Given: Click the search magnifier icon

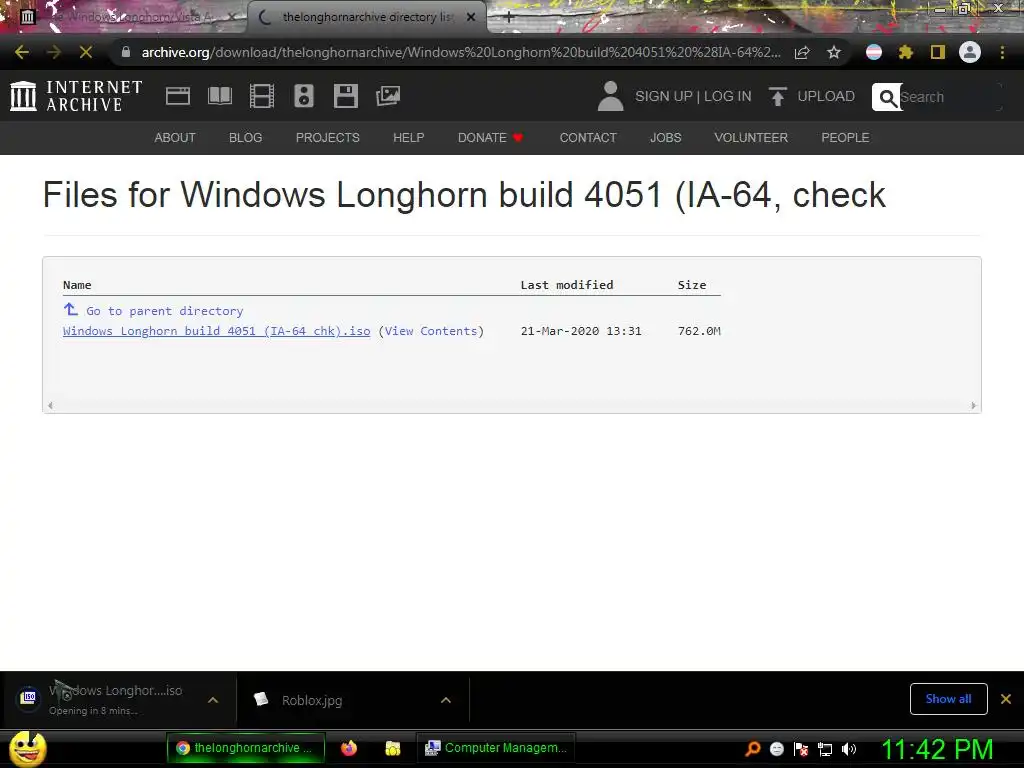Looking at the screenshot, I should pos(888,97).
